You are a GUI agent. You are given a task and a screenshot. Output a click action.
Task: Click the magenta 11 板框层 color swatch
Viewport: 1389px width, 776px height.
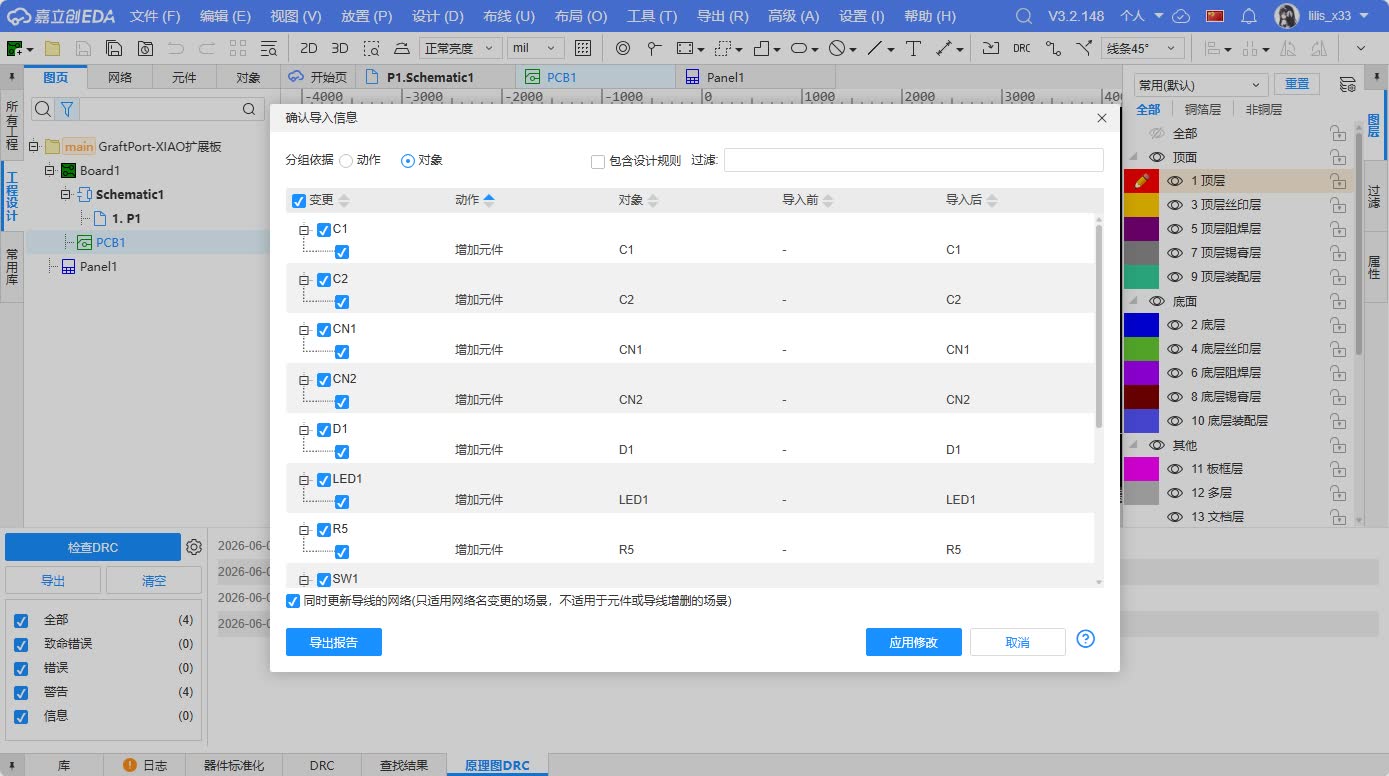coord(1142,469)
